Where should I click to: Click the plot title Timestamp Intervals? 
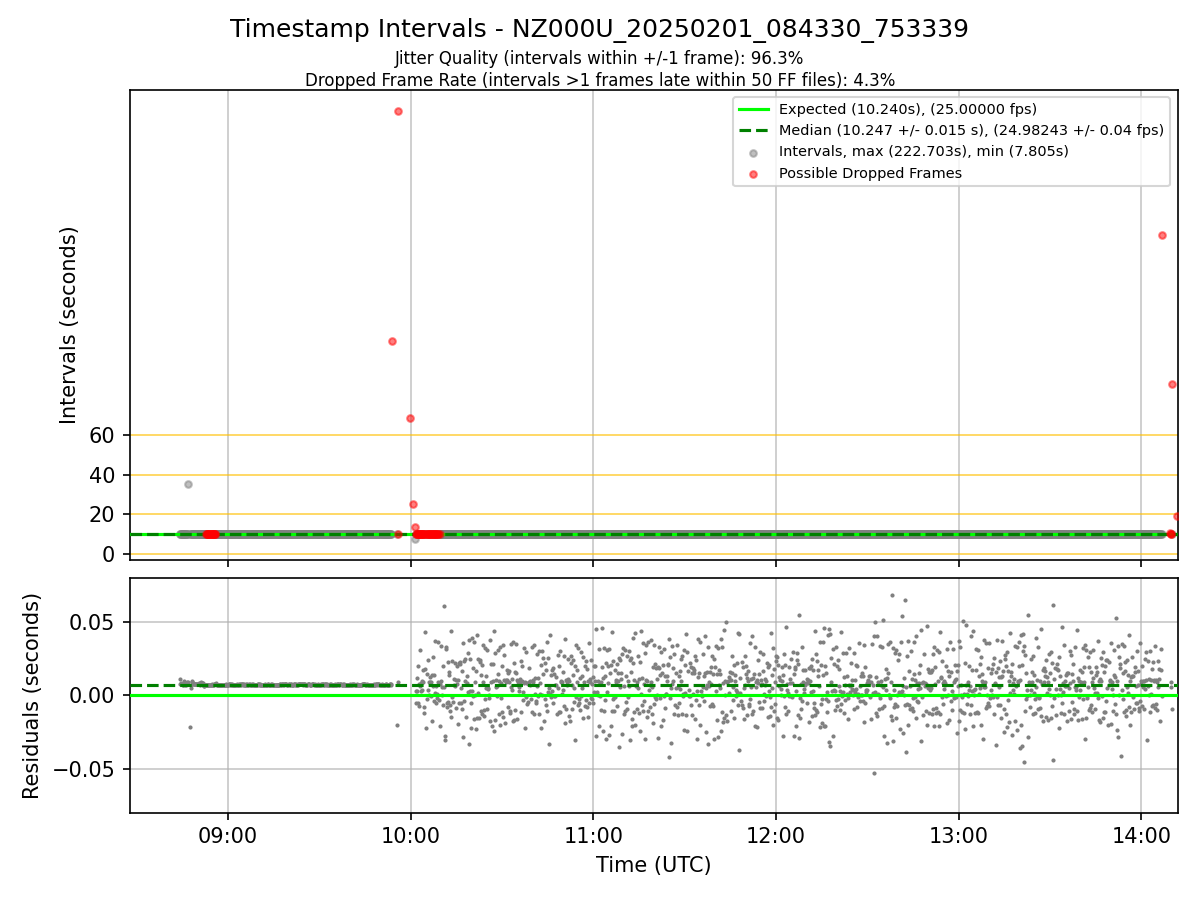click(x=599, y=29)
